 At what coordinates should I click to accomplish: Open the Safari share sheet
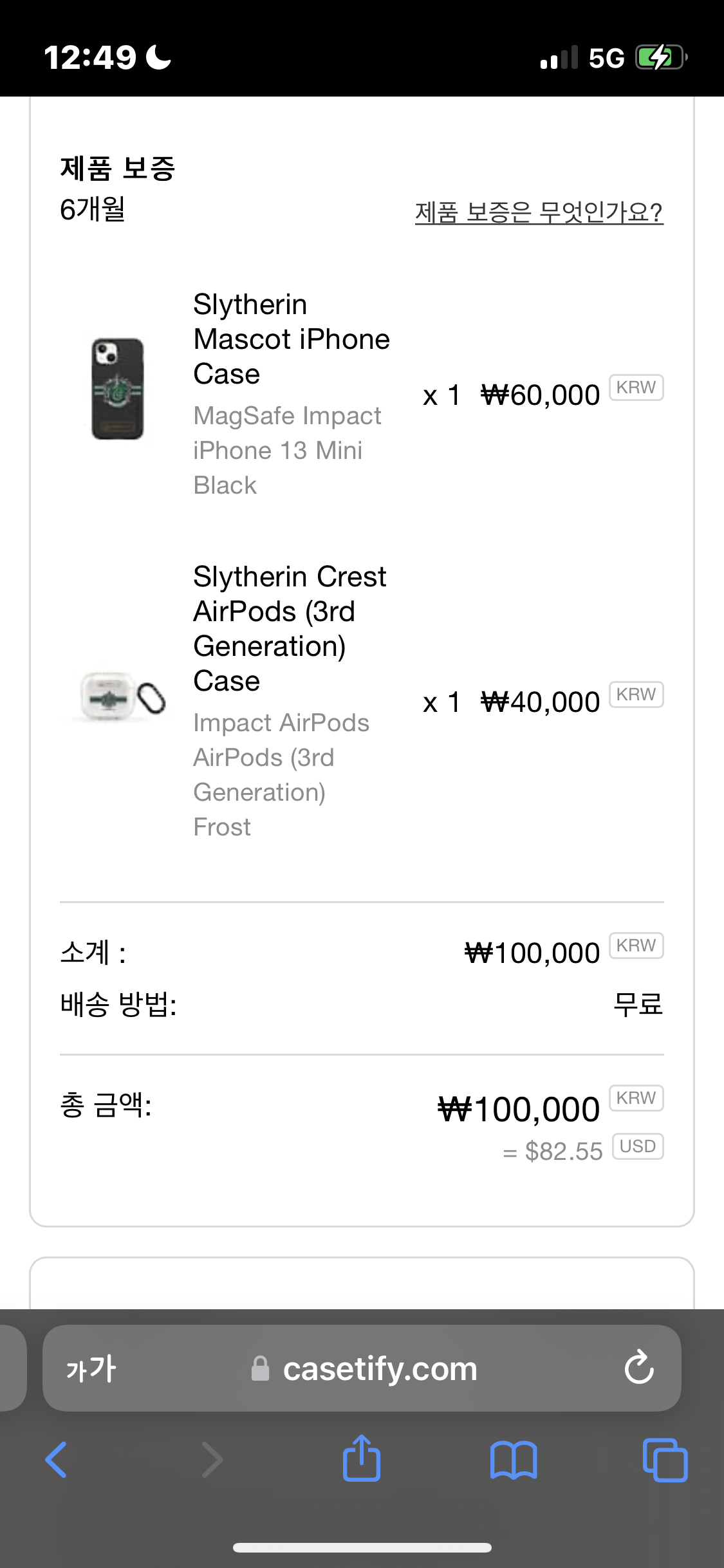[362, 1458]
